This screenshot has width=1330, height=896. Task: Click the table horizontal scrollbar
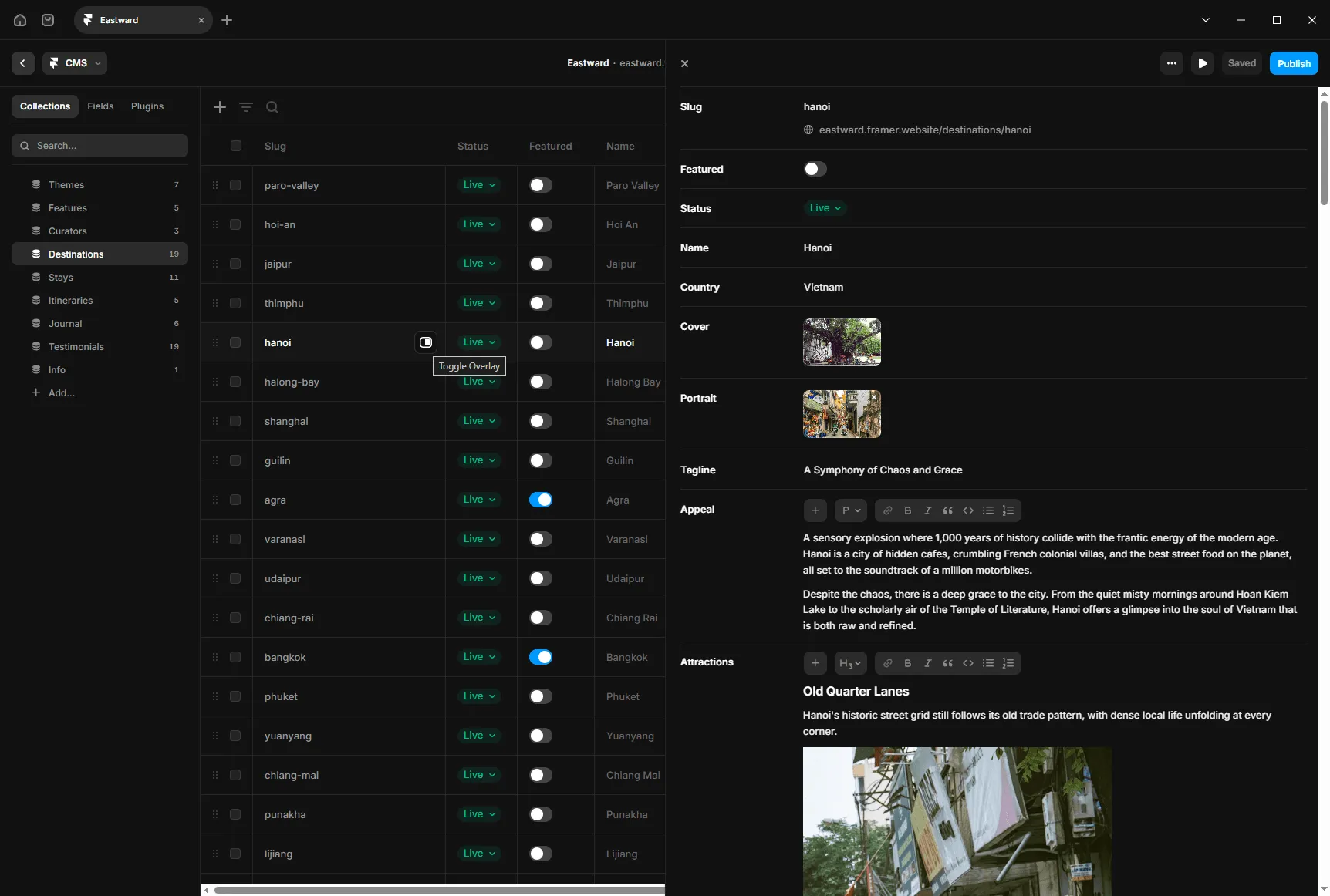440,890
